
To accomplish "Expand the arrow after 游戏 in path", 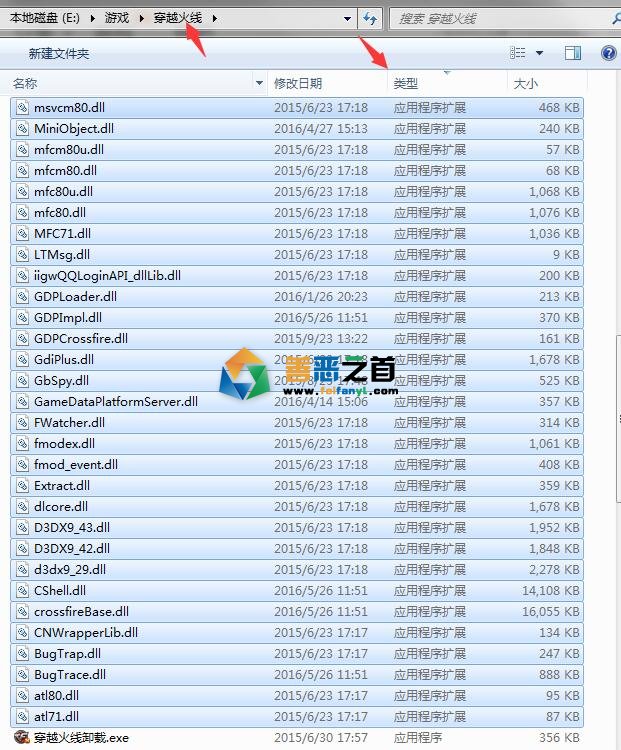I will (x=141, y=18).
